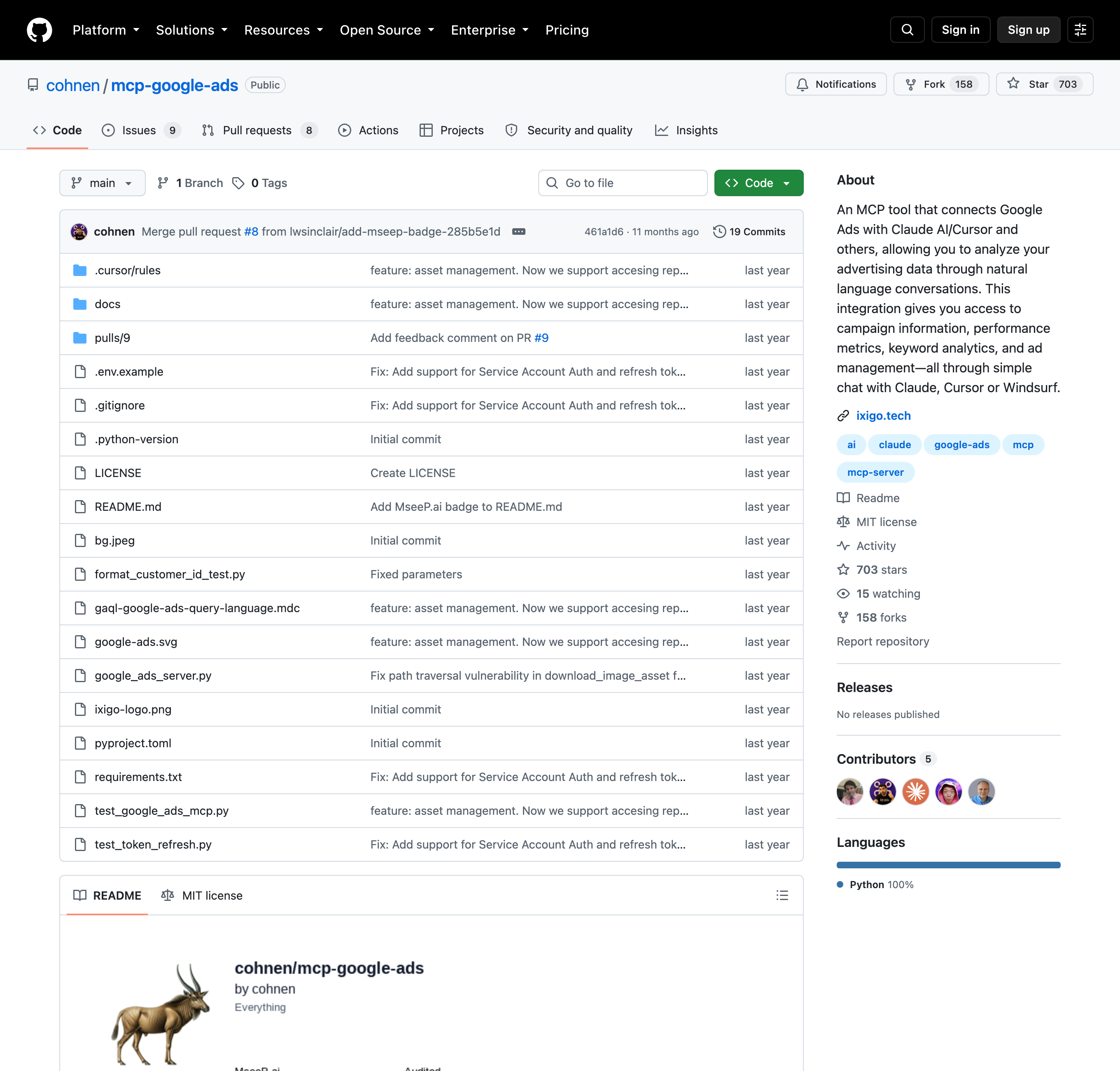Viewport: 1120px width, 1071px height.
Task: Click the search magnifier icon in header
Action: (907, 30)
